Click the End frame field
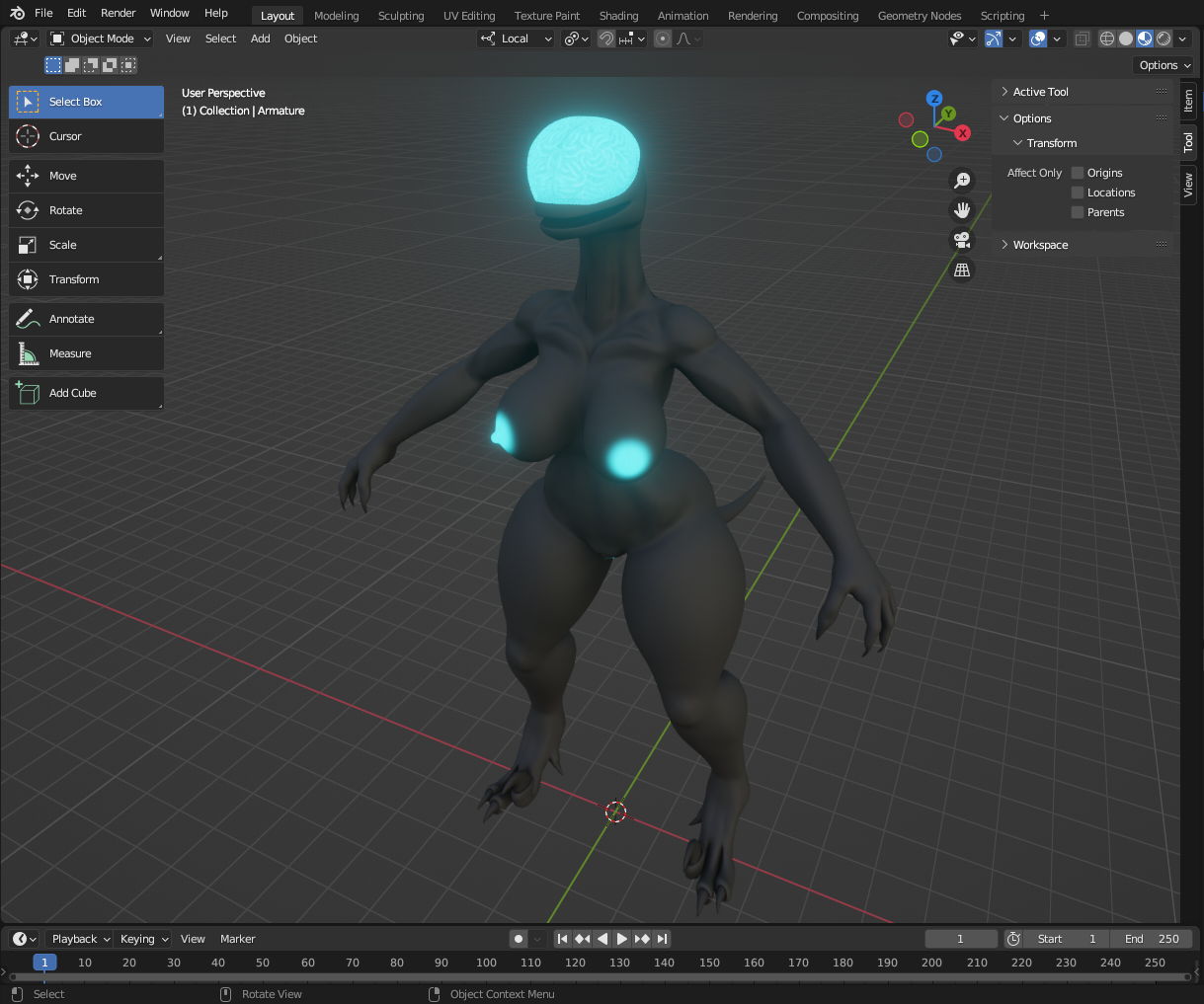1204x1004 pixels. pos(1151,939)
